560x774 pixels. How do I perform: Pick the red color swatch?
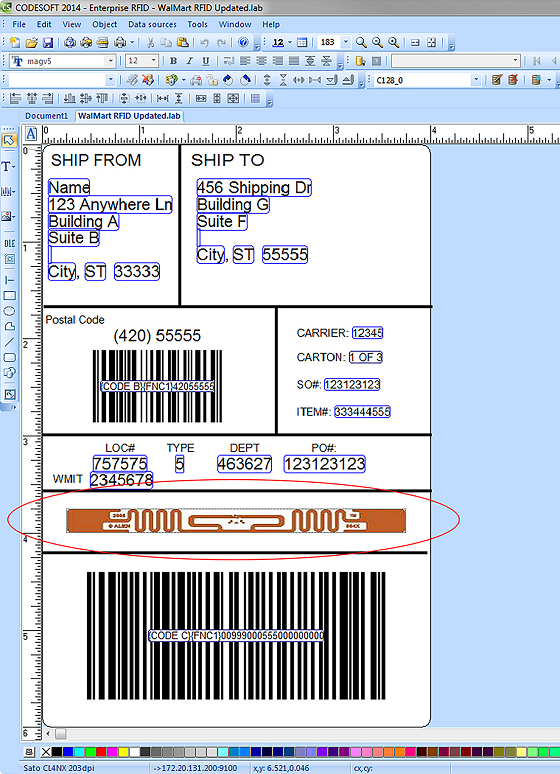[x=101, y=752]
